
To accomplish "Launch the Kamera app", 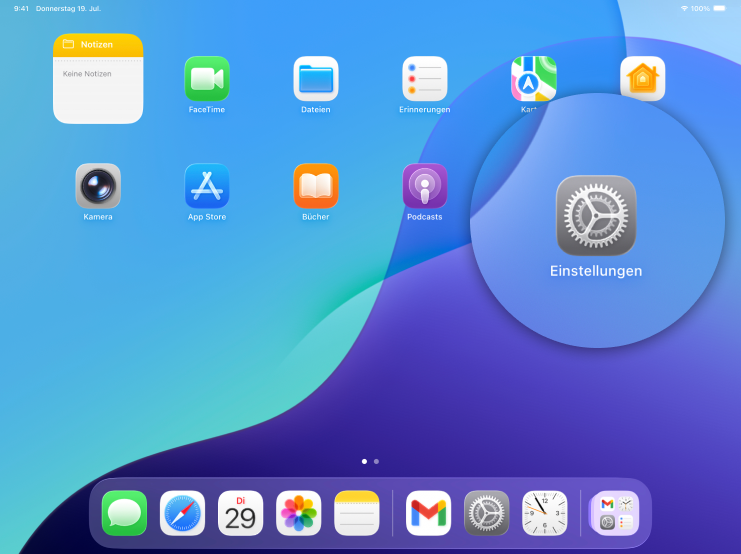I will (x=98, y=186).
